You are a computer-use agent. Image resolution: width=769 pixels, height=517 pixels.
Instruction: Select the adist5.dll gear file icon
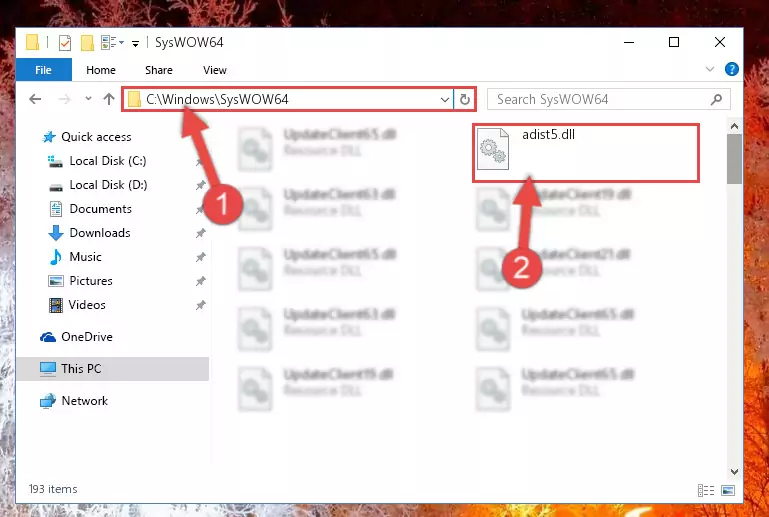click(x=492, y=149)
